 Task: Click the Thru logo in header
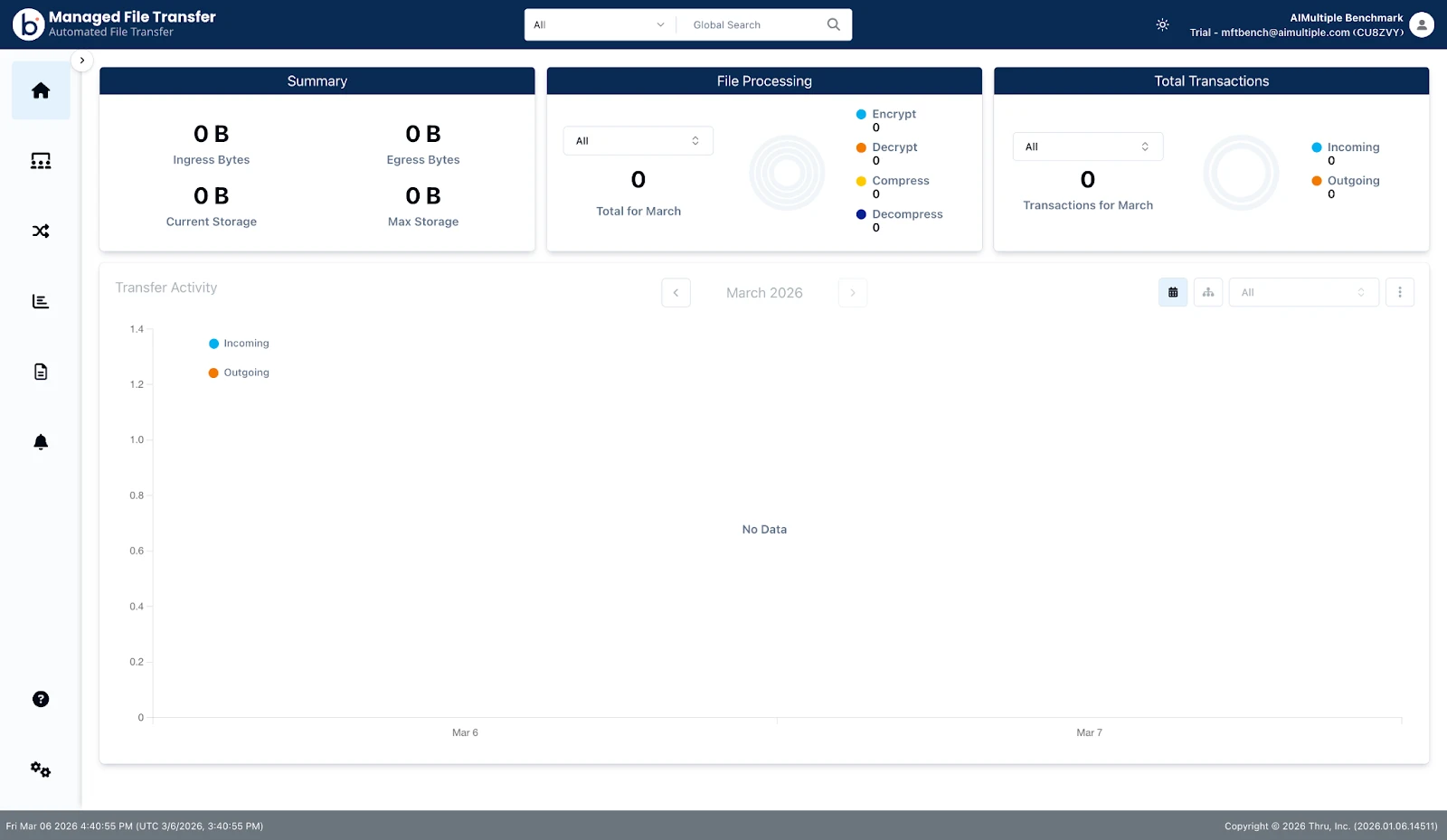click(x=28, y=24)
